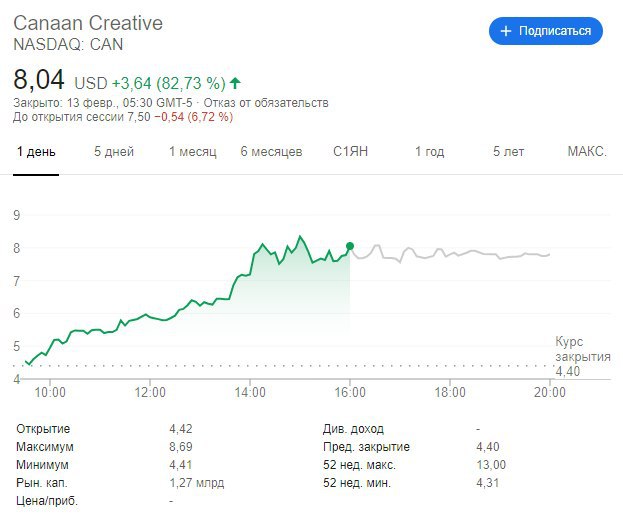Click the 8,04 current price value

(38, 80)
